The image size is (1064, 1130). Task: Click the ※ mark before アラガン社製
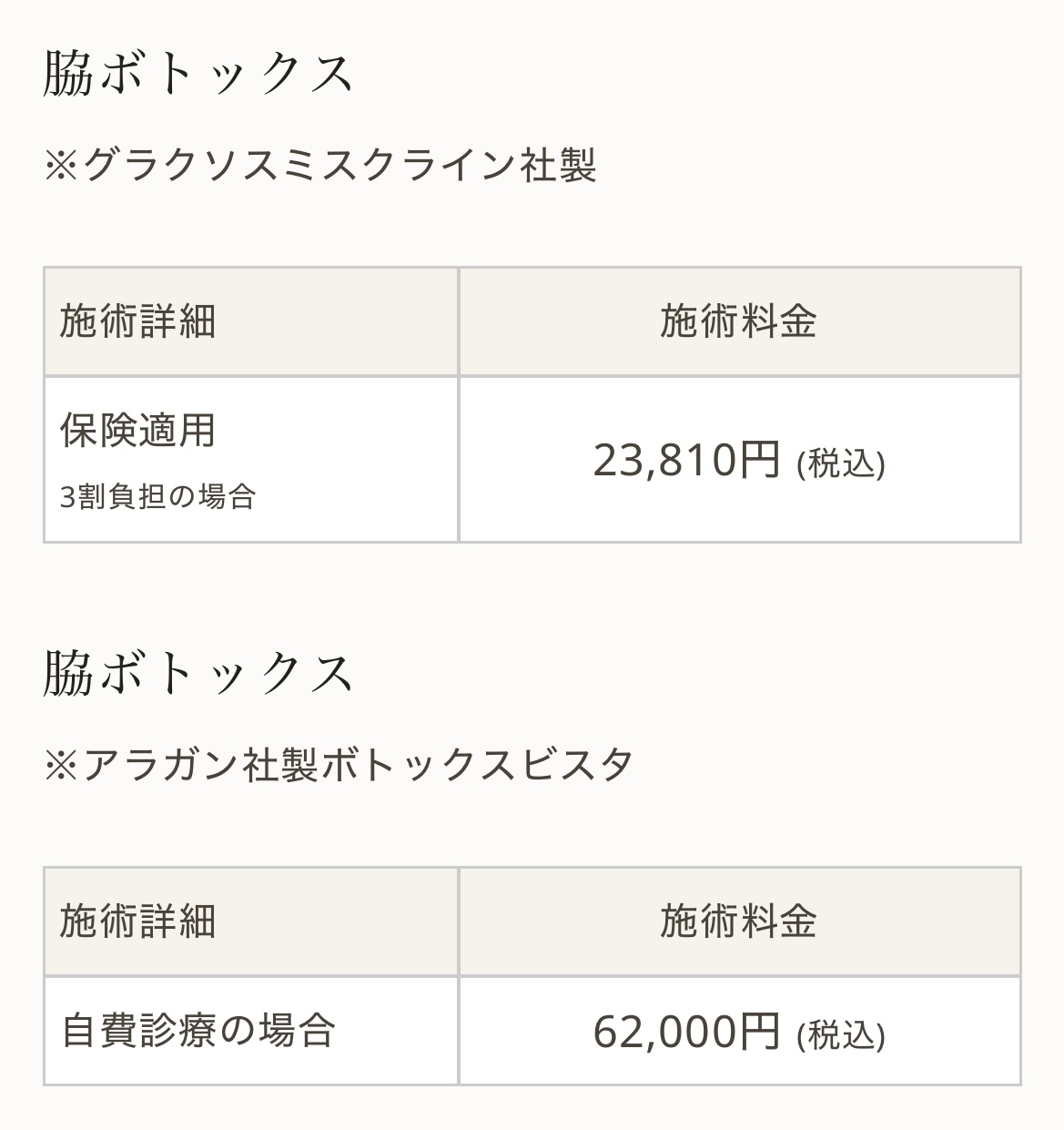tap(61, 765)
